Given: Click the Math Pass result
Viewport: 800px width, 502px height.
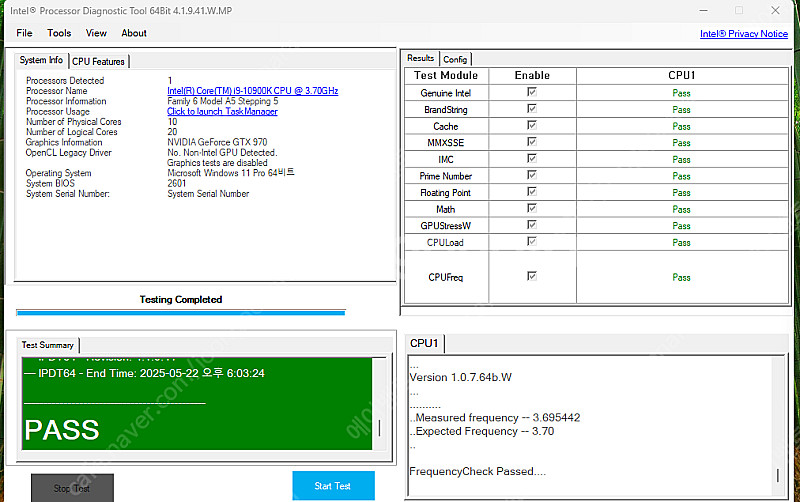Looking at the screenshot, I should tap(681, 210).
